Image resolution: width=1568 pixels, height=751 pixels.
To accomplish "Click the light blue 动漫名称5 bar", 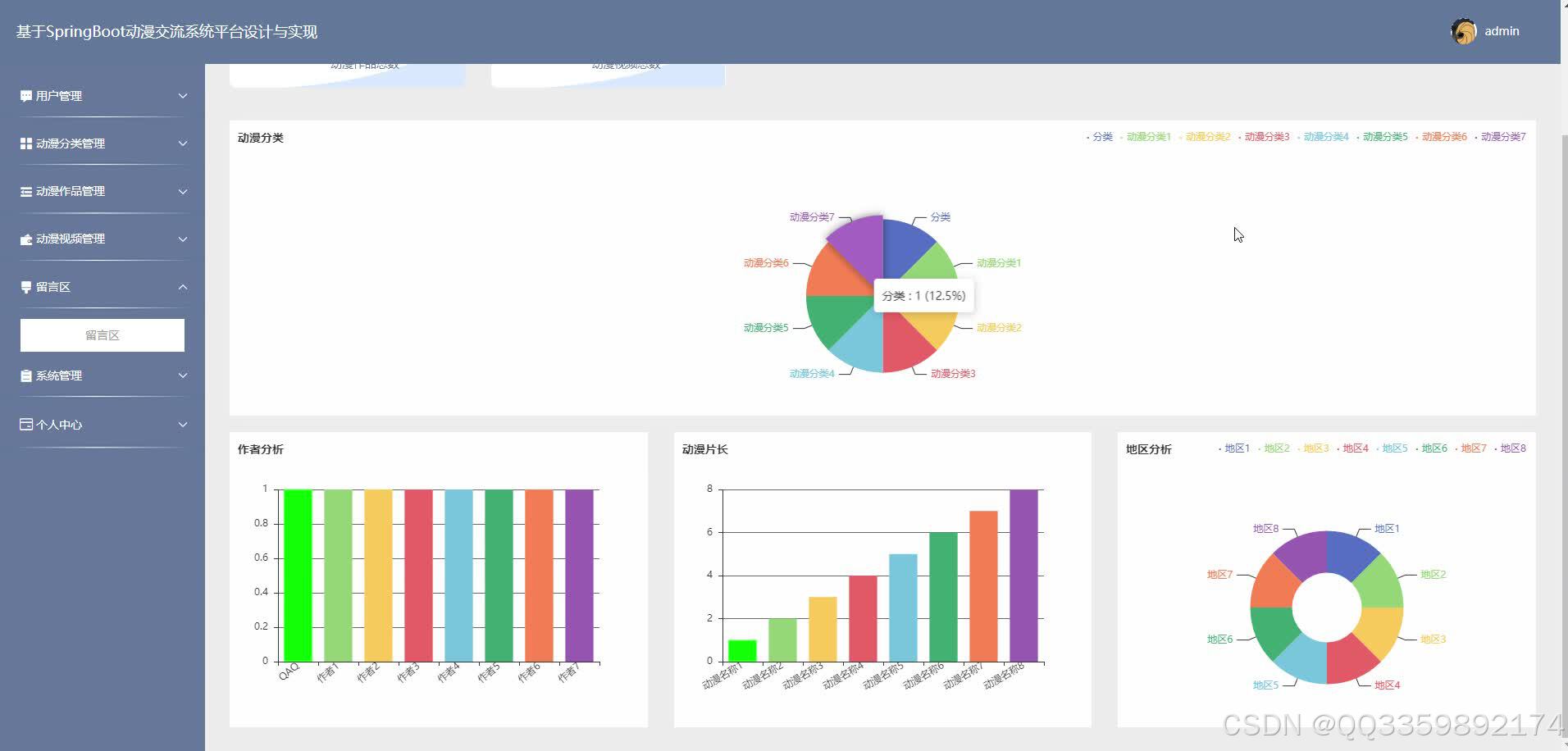I will (903, 608).
